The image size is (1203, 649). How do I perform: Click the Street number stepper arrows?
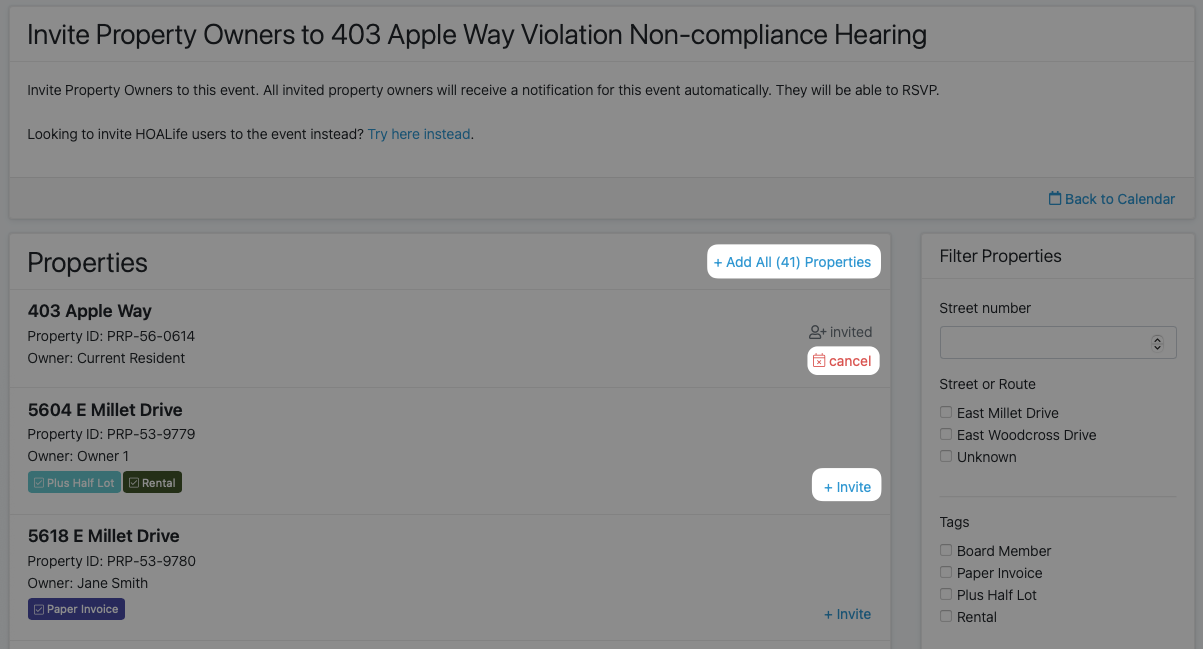(x=1158, y=343)
